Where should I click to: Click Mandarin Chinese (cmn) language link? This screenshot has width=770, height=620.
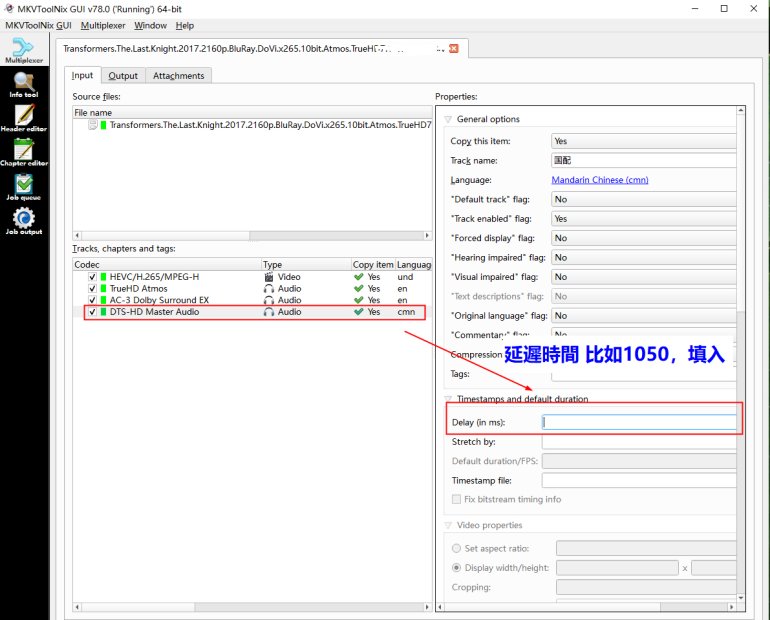click(600, 180)
